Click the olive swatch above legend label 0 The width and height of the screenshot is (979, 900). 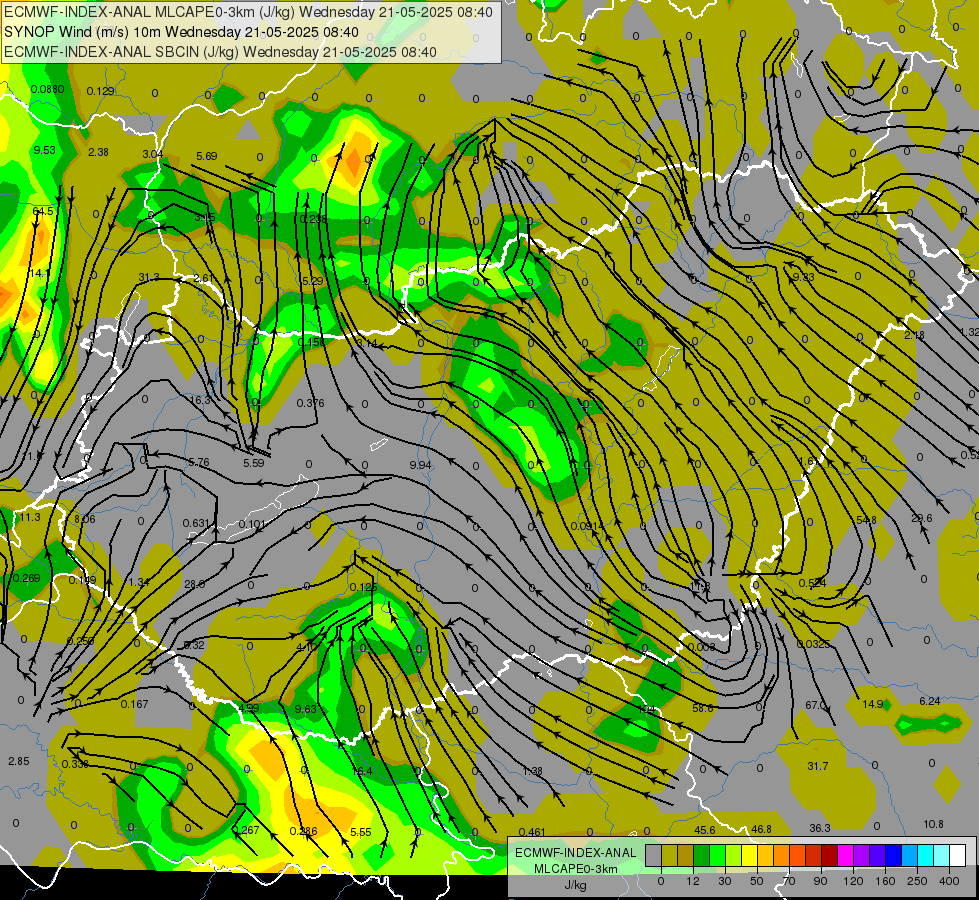669,855
